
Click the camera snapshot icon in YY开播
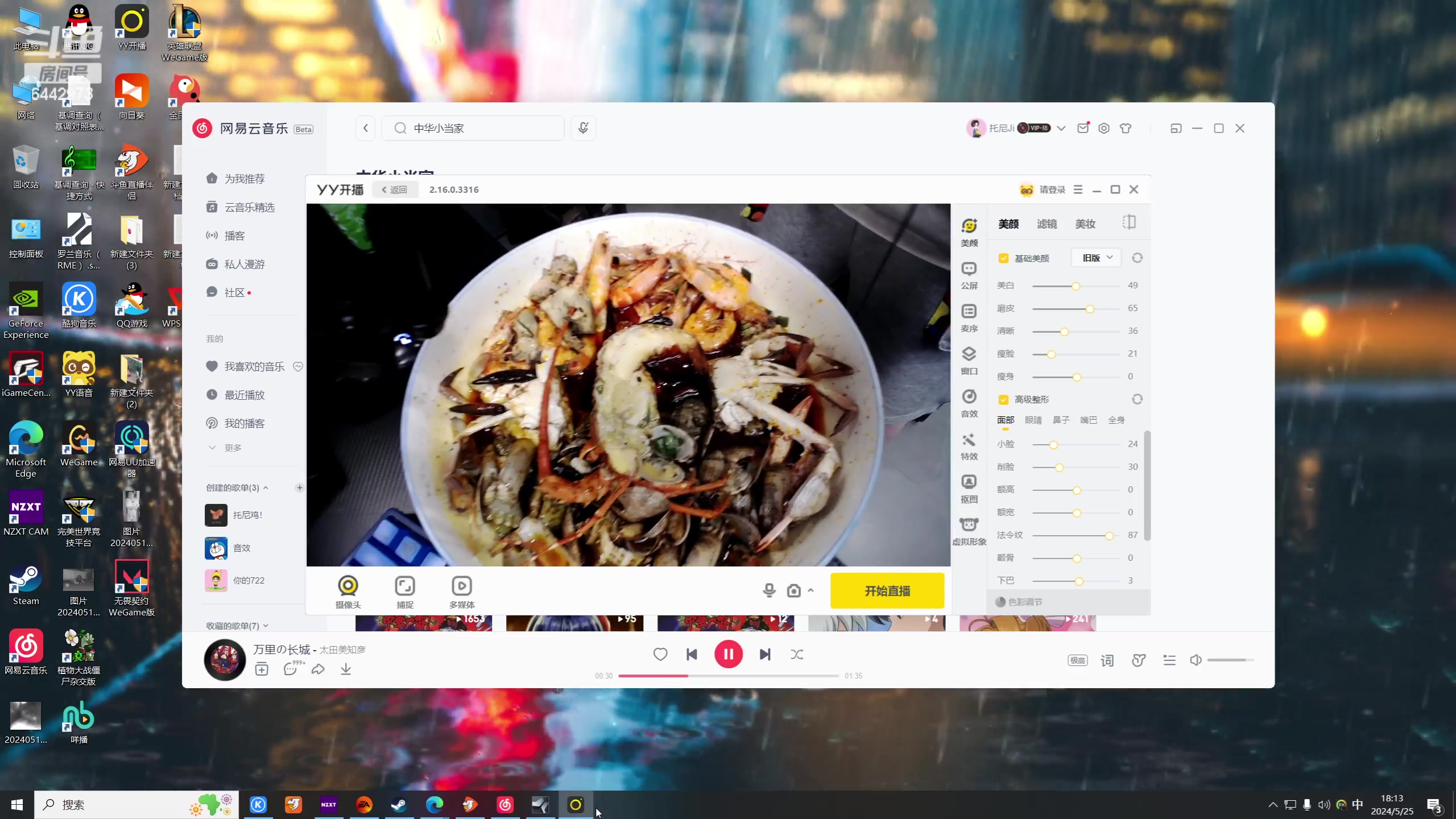pos(794,590)
